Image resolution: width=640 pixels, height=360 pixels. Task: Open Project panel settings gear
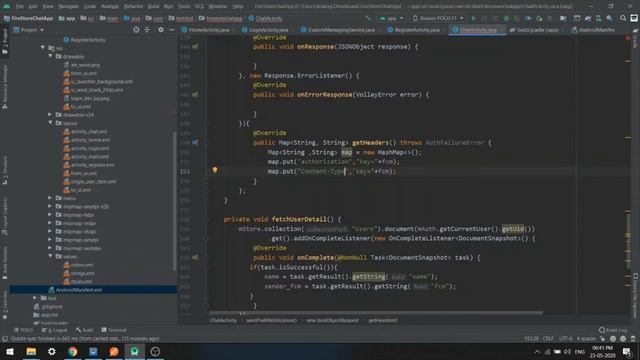tap(161, 30)
